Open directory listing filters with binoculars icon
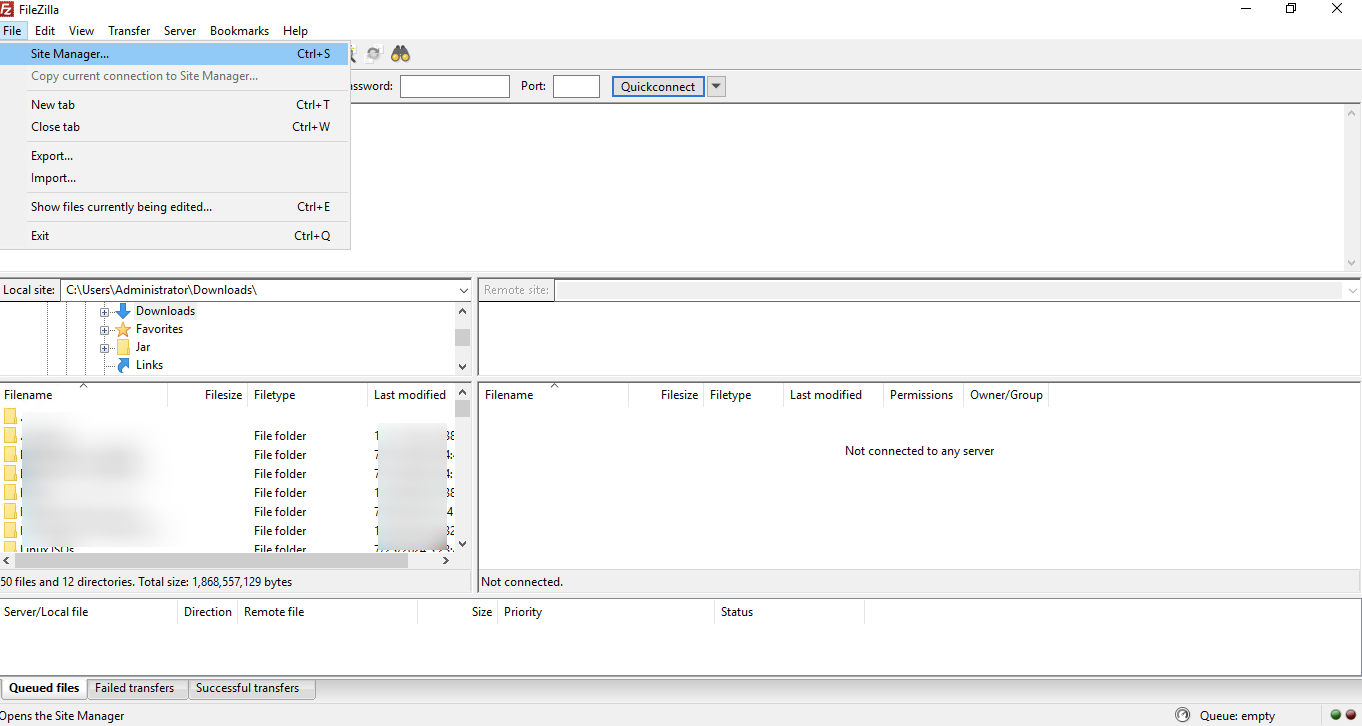 pos(400,54)
